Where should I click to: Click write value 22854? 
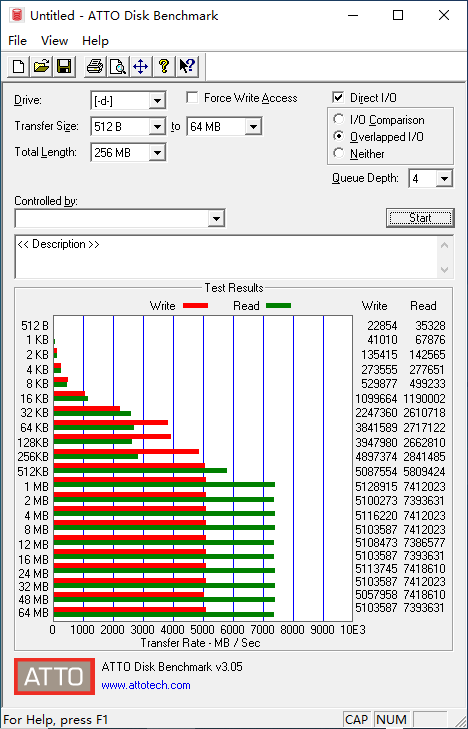point(380,326)
